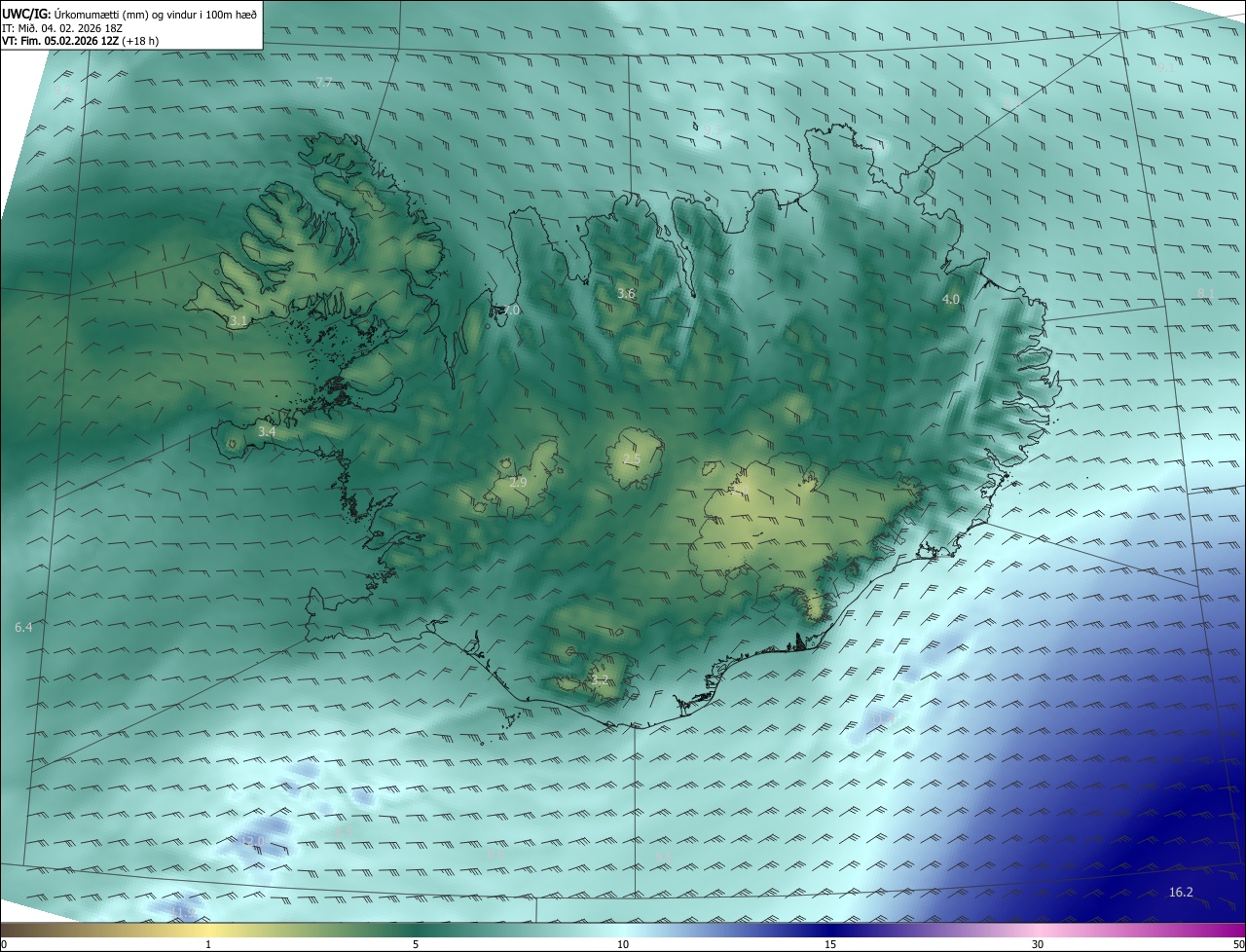Click the 3.2 value label in south Iceland
This screenshot has height=952, width=1246.
[600, 679]
